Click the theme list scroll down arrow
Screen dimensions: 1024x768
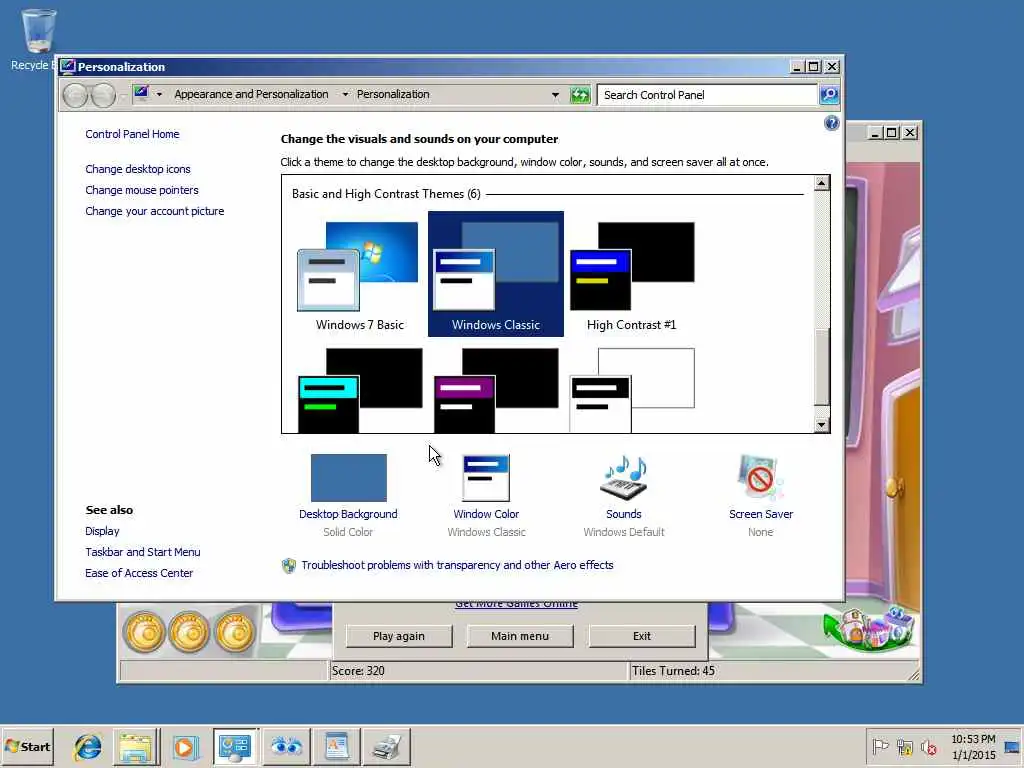tap(822, 425)
